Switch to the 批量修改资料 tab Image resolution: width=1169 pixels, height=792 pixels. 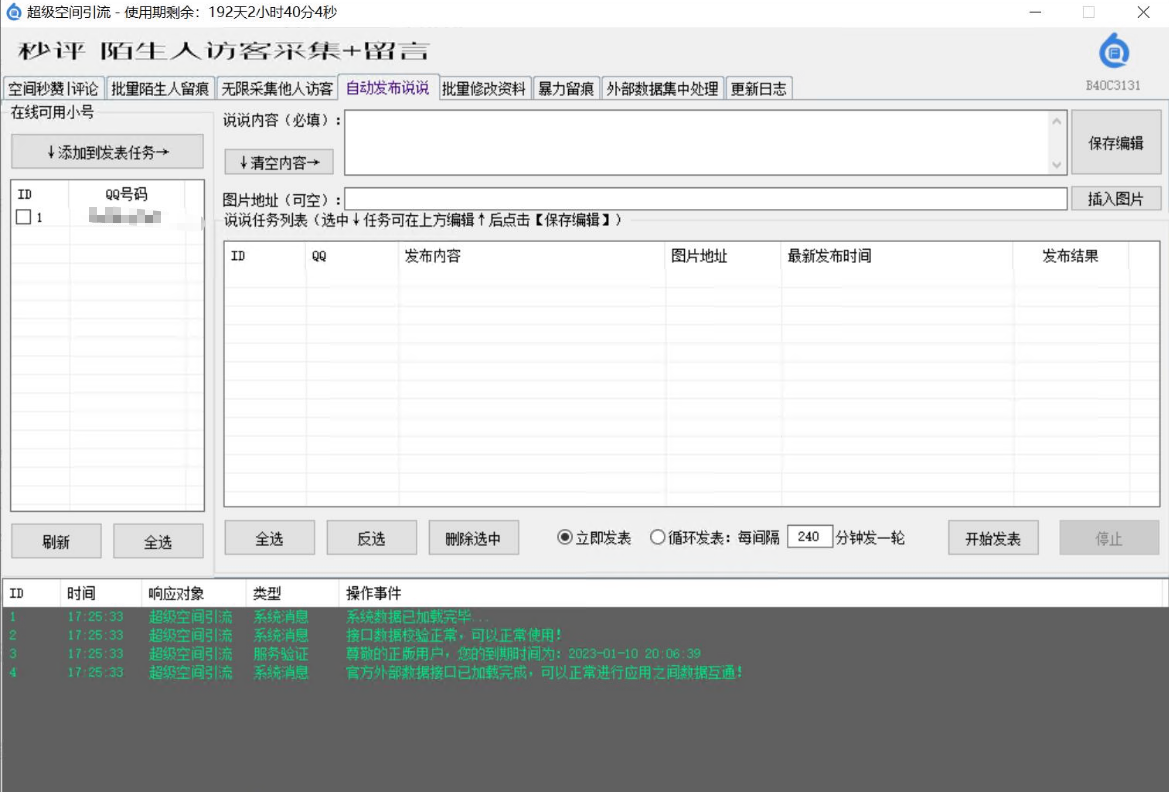(x=484, y=89)
